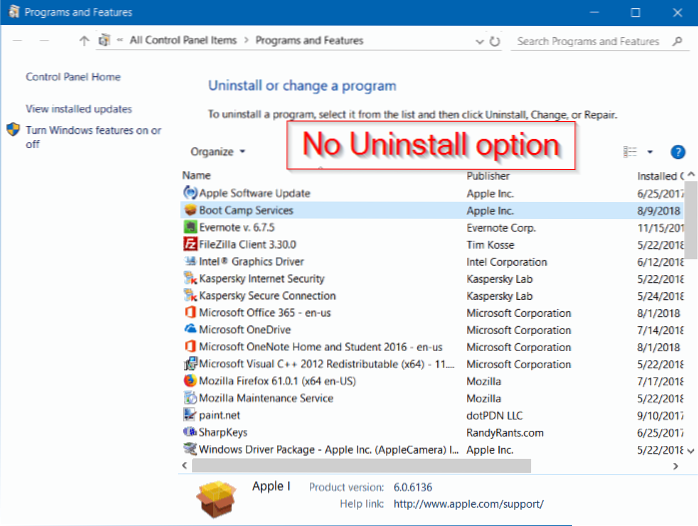The width and height of the screenshot is (698, 526).
Task: Open Control Panel Home link
Action: coord(73,77)
